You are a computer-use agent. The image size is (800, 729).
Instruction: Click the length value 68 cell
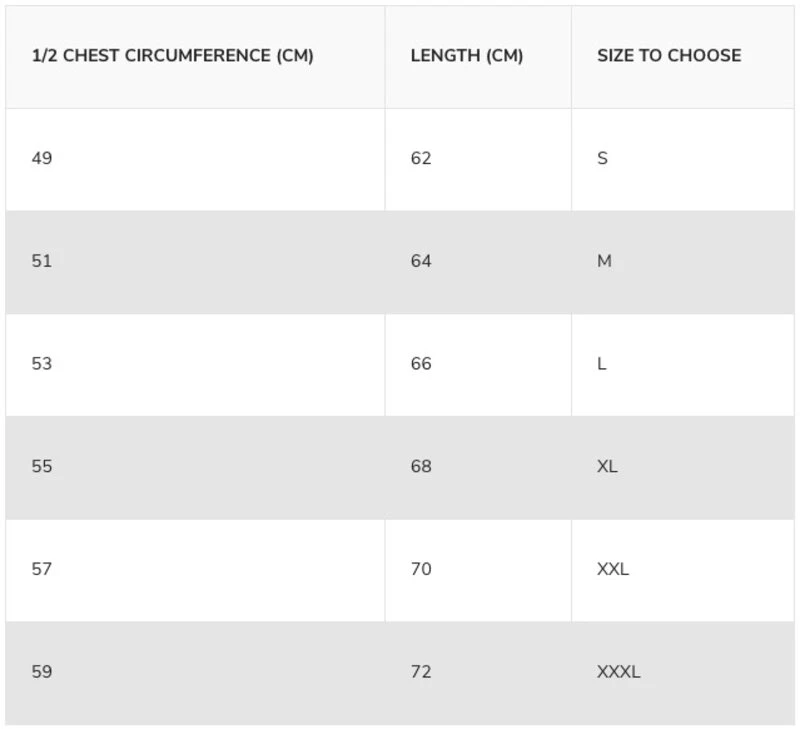(x=421, y=466)
